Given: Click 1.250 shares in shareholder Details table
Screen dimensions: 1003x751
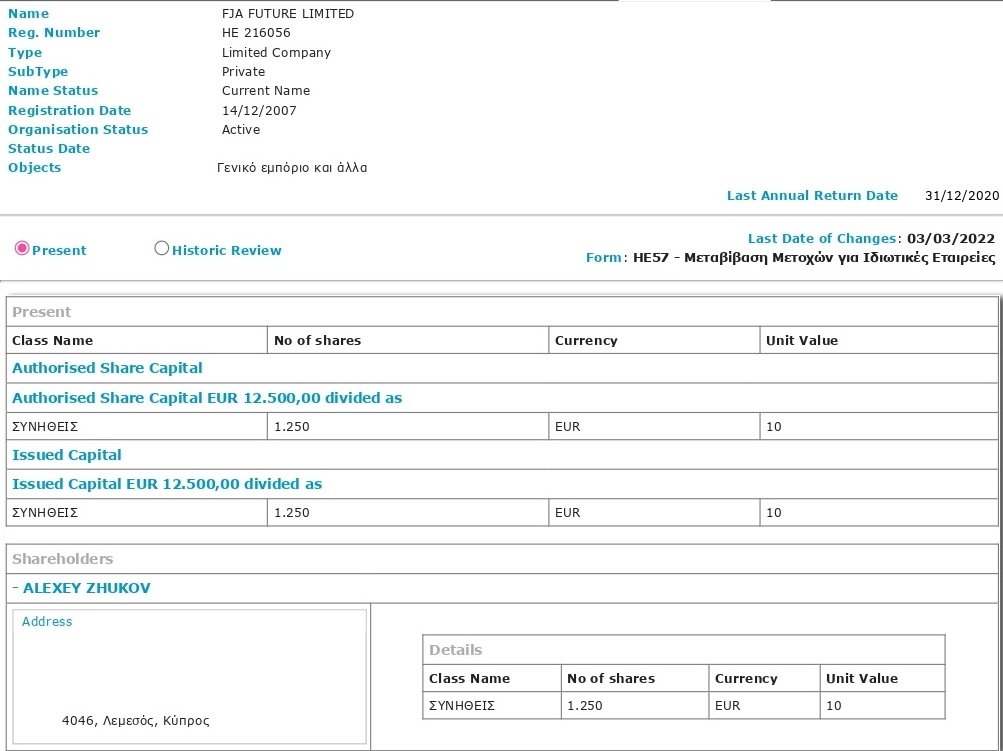Looking at the screenshot, I should click(585, 706).
